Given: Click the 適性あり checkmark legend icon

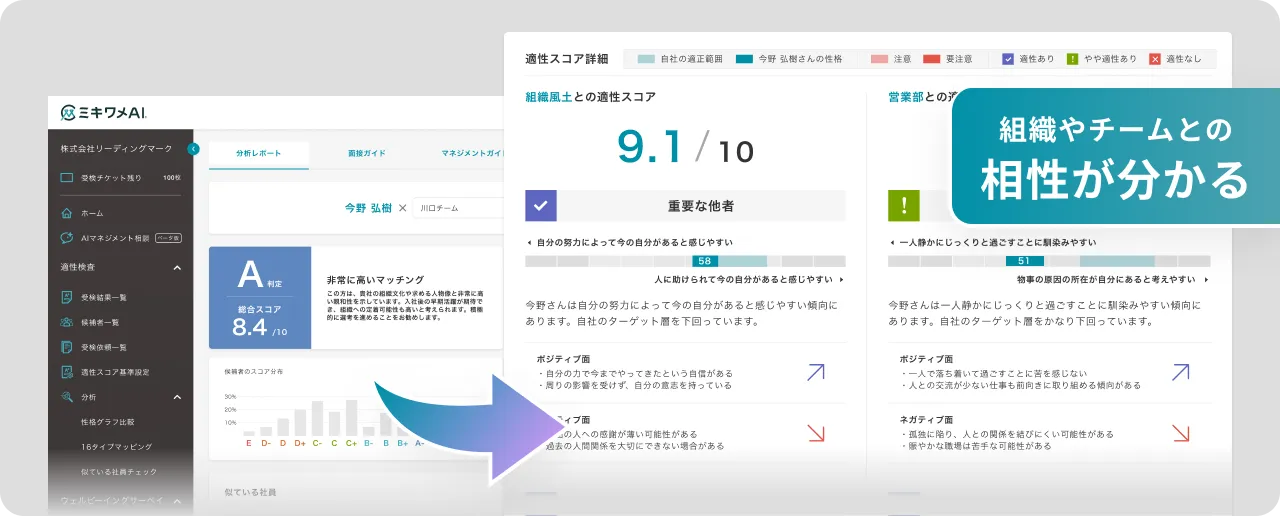Looking at the screenshot, I should pyautogui.click(x=1008, y=59).
